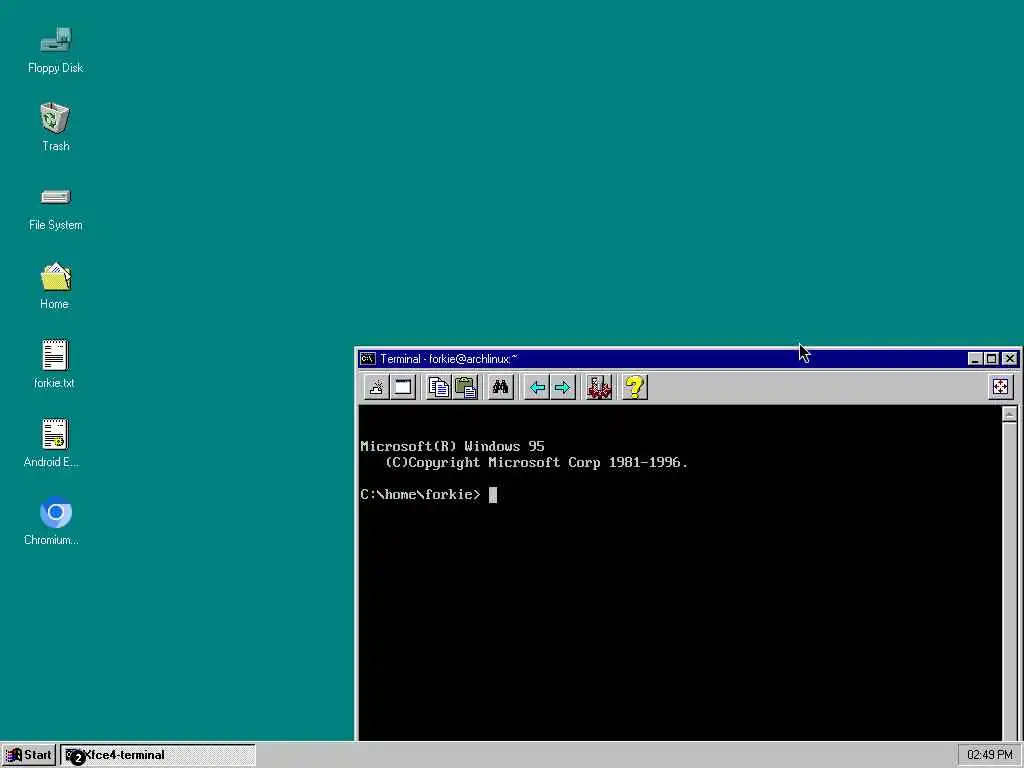Click the 02:49 PM taskbar clock
1024x768 pixels.
pos(989,755)
